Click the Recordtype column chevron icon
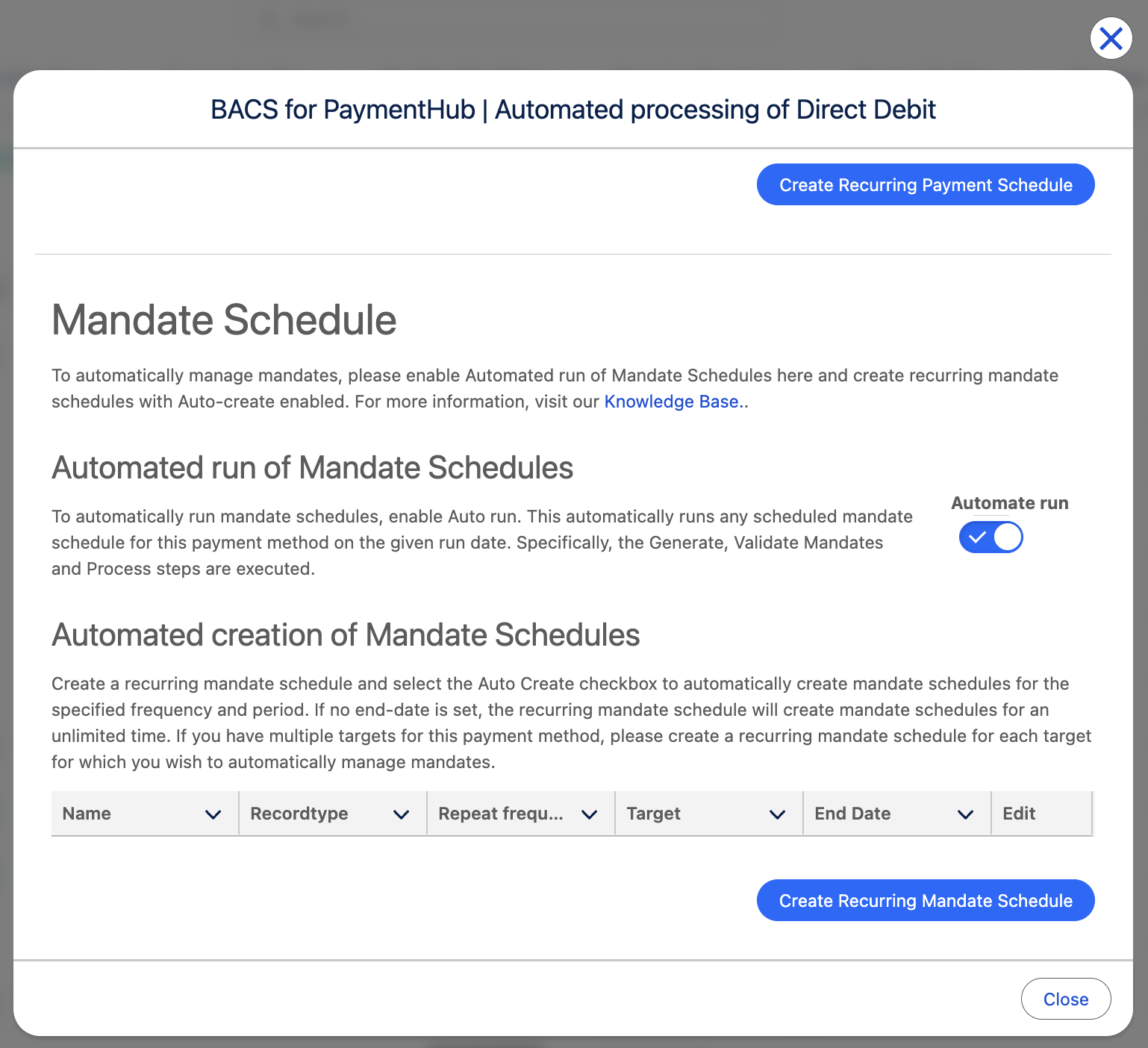Viewport: 1148px width, 1048px height. click(402, 814)
